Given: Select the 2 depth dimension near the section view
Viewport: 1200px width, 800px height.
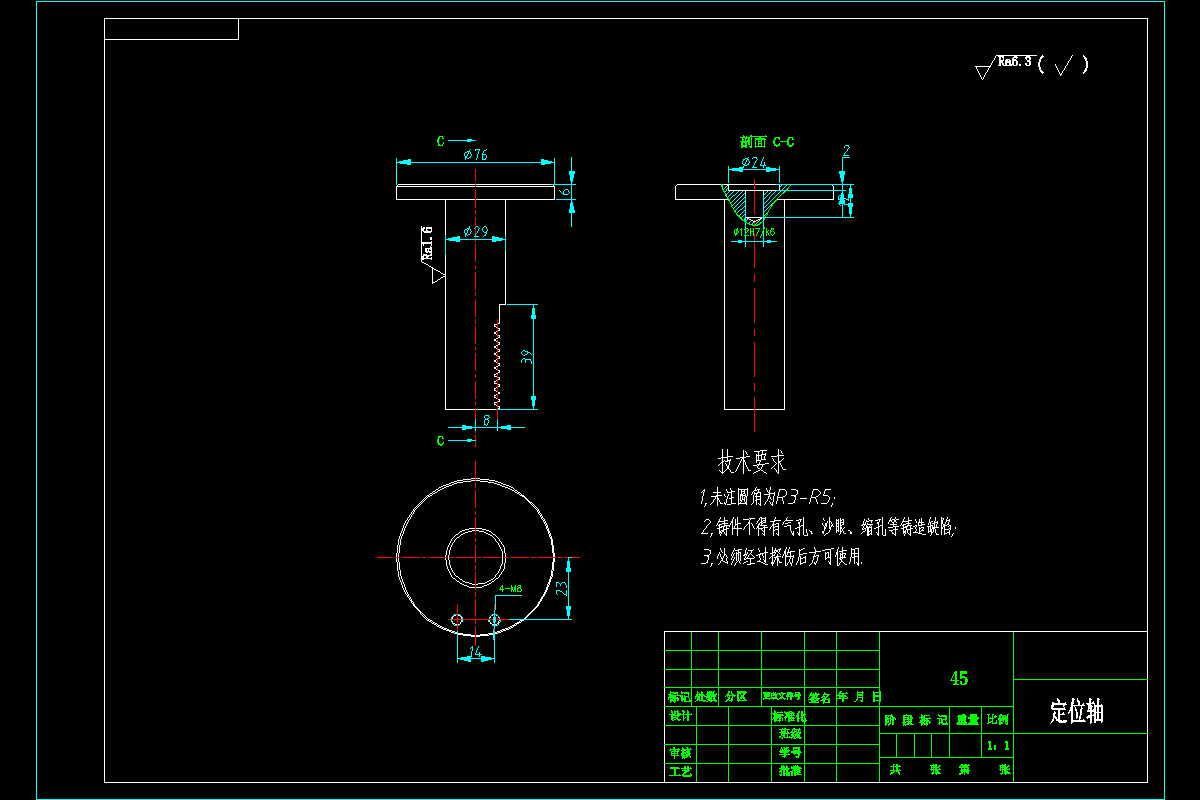Looking at the screenshot, I should tap(846, 152).
